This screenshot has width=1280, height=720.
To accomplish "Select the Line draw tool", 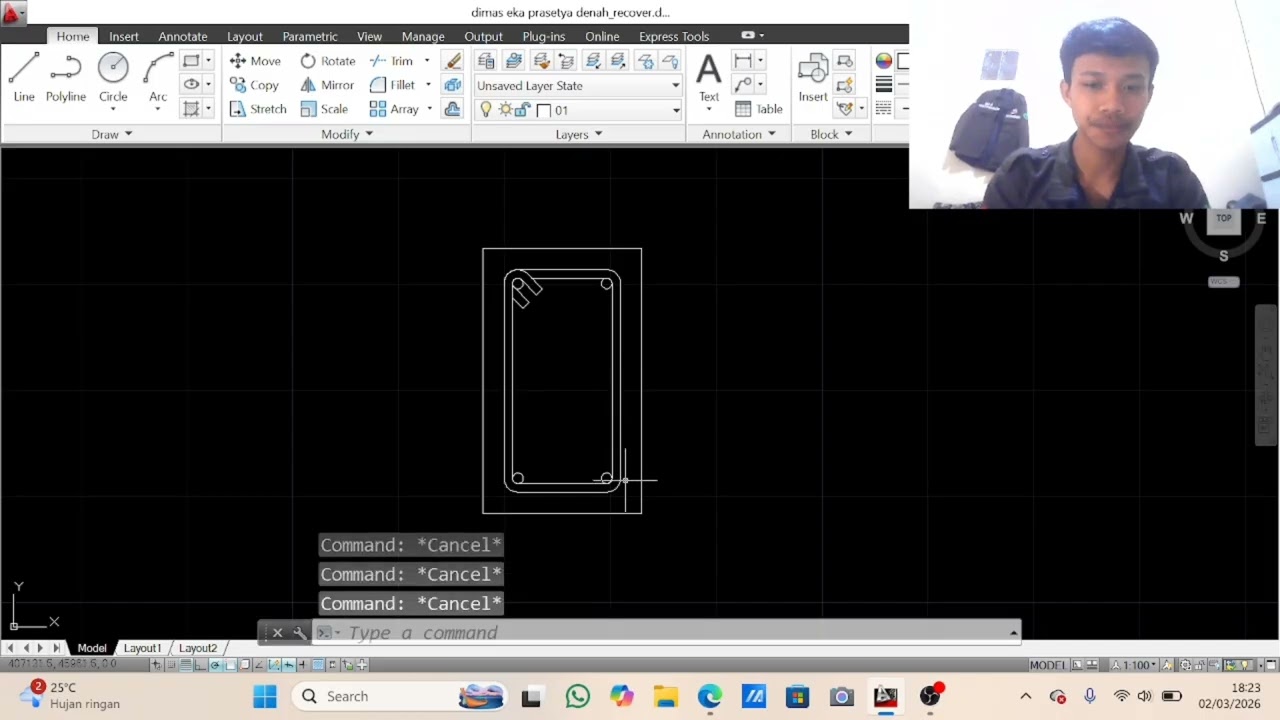I will tap(24, 78).
